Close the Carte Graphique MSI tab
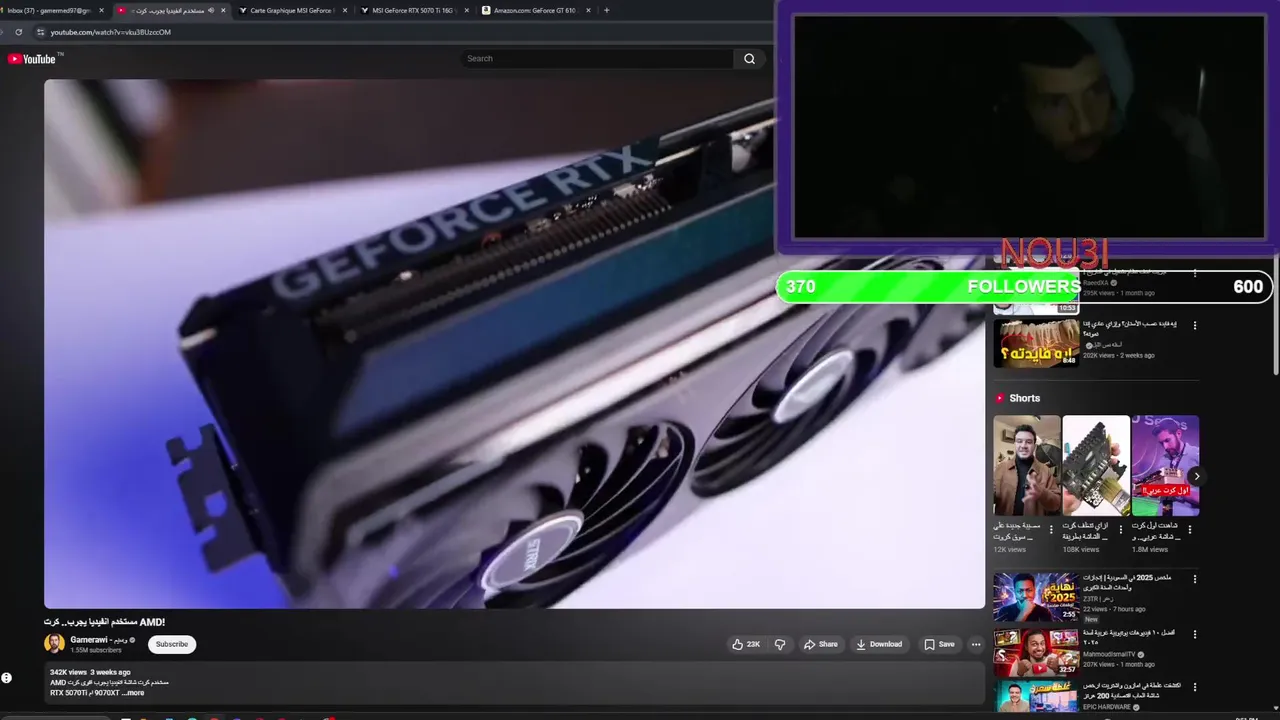Screen dimensions: 1280x720 [345, 10]
